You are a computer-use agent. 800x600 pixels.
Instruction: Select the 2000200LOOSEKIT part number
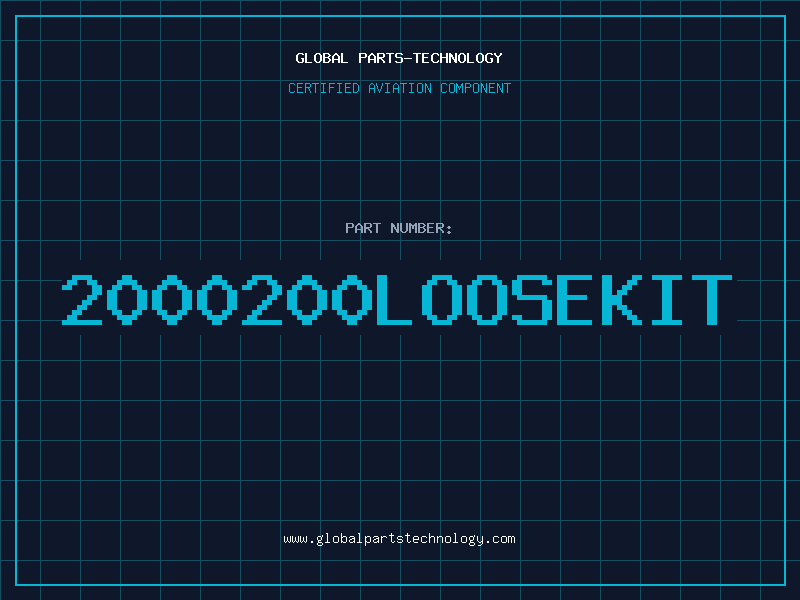coord(397,299)
